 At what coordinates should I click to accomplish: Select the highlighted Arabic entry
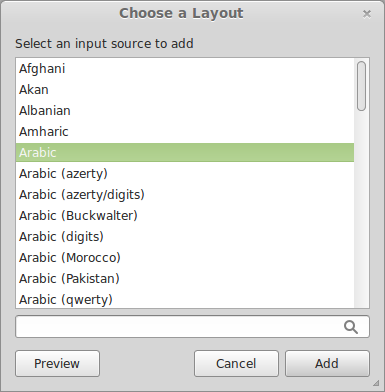coord(185,153)
